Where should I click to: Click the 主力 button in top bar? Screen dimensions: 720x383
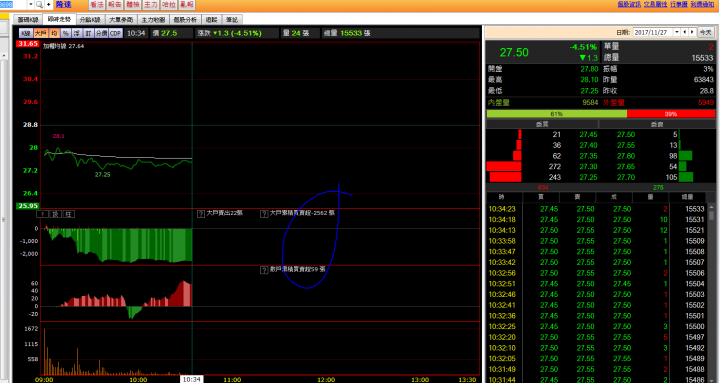pyautogui.click(x=151, y=5)
